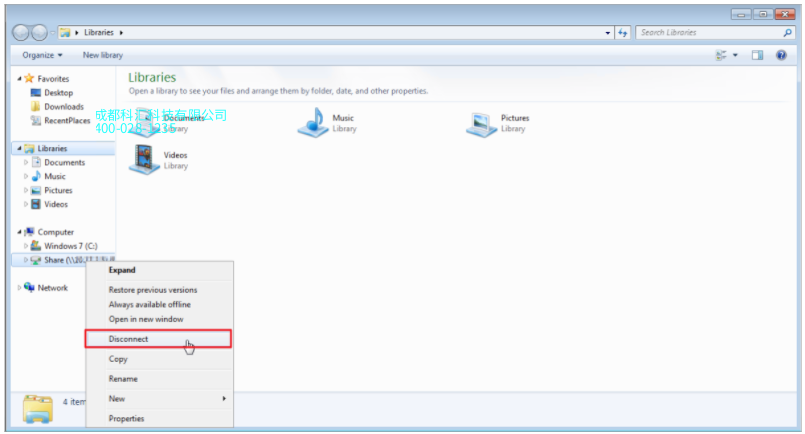Maximize the Explorer window

click(763, 14)
